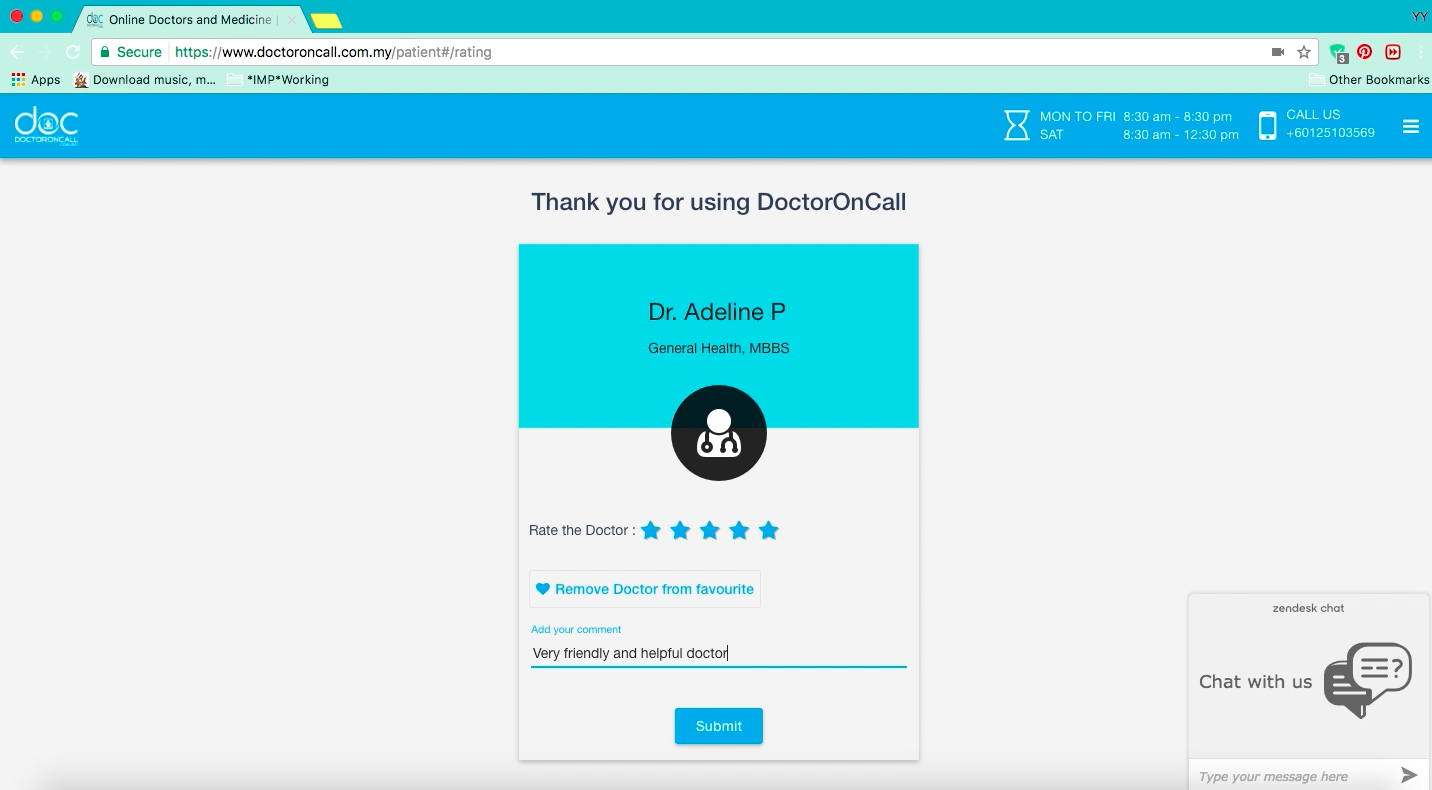
Task: Open Other Bookmarks folder
Action: [x=1369, y=80]
